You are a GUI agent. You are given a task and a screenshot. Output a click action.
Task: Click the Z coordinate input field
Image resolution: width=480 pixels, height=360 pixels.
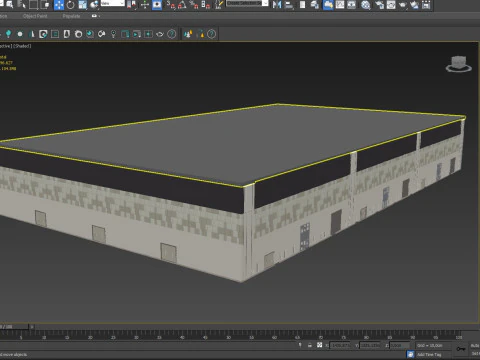pyautogui.click(x=400, y=346)
